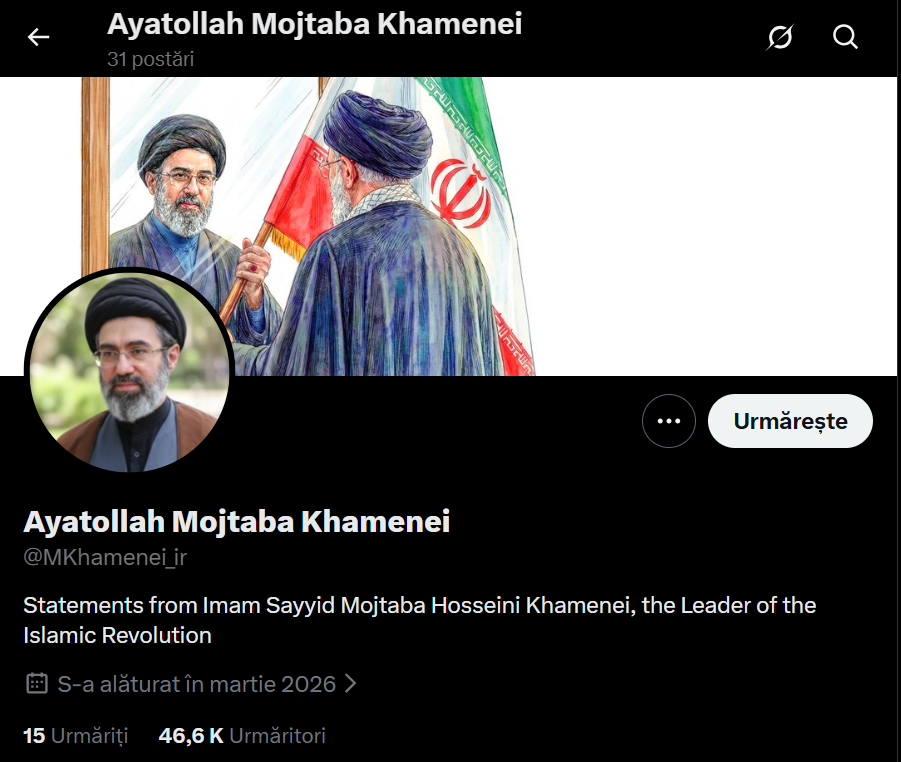Click the header title Ayatollah Mojtaba Khamenei
The width and height of the screenshot is (901, 762).
tap(314, 24)
